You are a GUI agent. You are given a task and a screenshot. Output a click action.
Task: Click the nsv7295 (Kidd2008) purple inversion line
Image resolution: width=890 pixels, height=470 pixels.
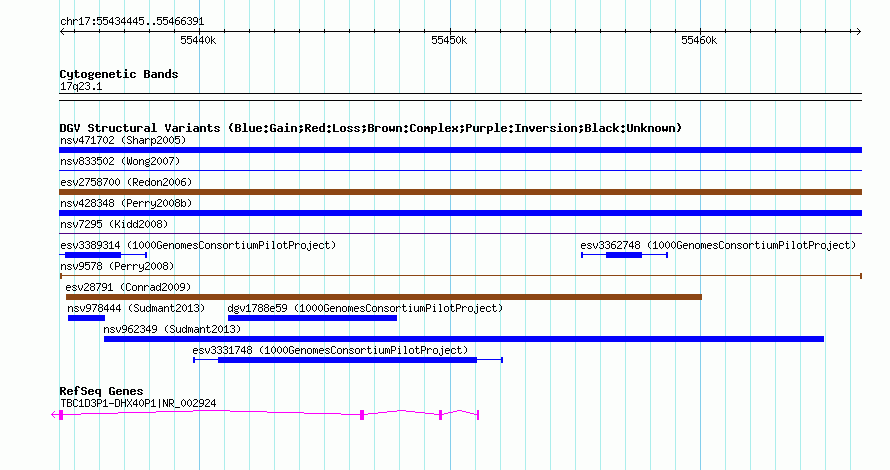click(x=460, y=233)
